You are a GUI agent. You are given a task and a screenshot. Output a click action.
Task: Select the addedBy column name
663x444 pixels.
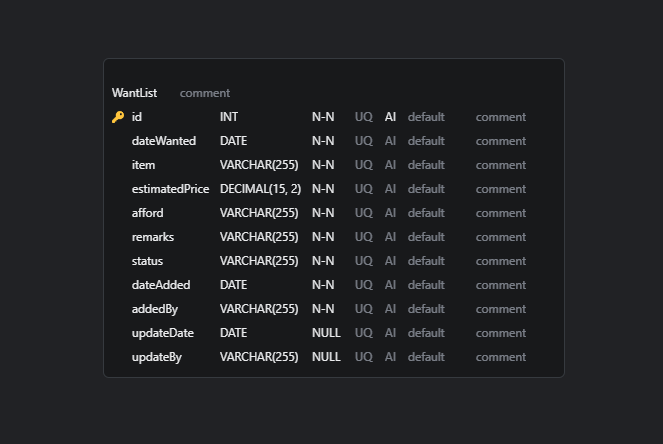tap(155, 309)
